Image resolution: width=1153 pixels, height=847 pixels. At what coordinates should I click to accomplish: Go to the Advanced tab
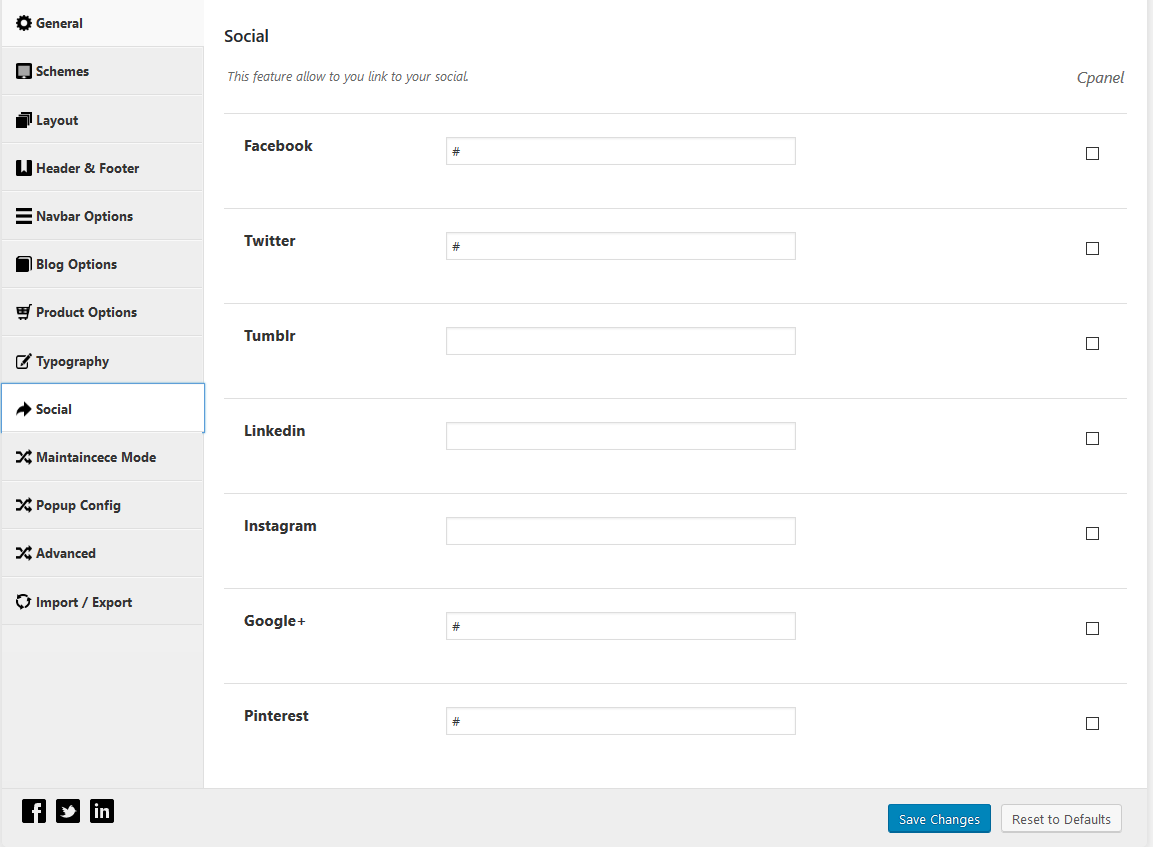(102, 553)
